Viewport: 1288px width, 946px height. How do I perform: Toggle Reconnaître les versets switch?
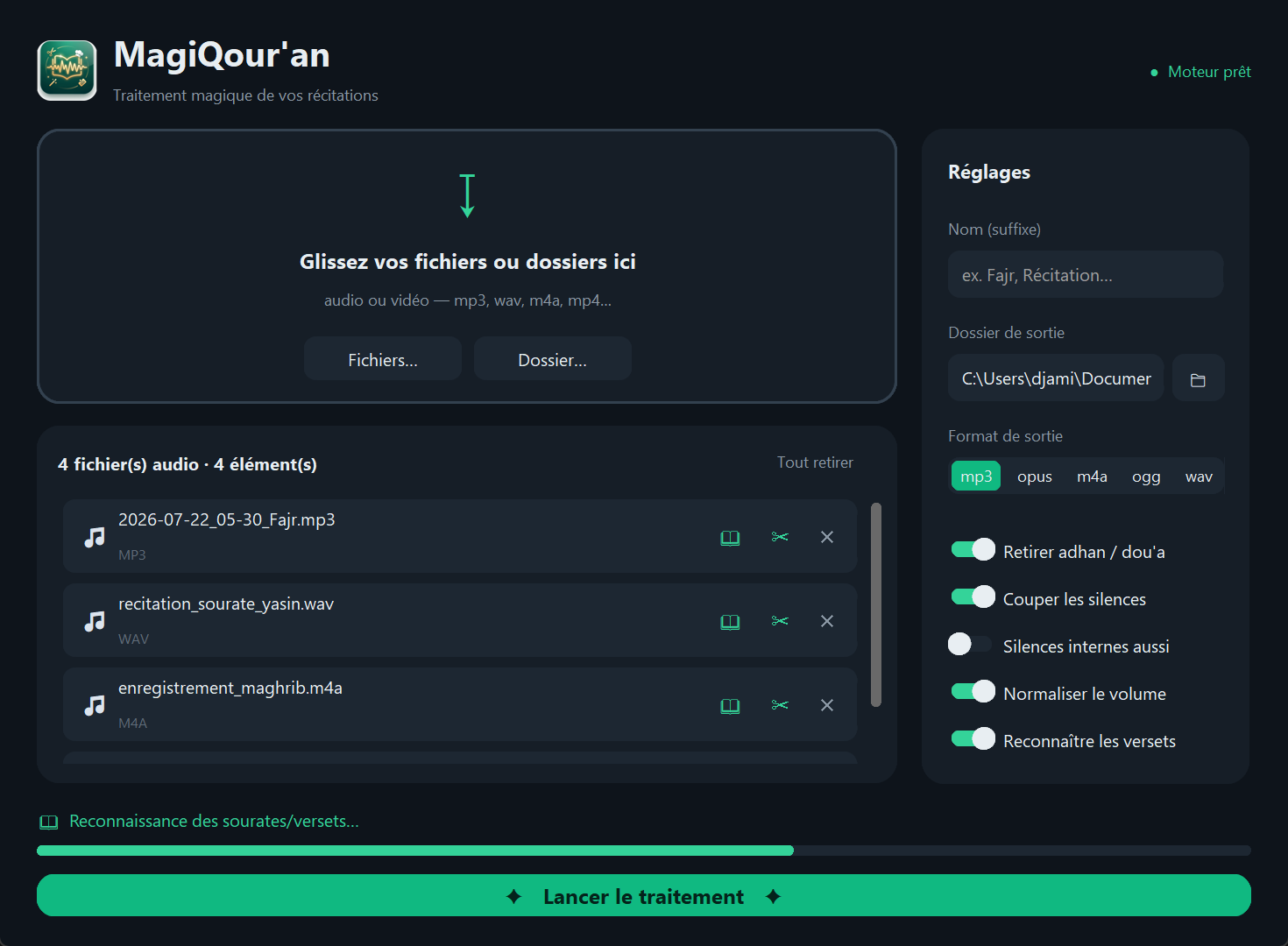point(973,739)
